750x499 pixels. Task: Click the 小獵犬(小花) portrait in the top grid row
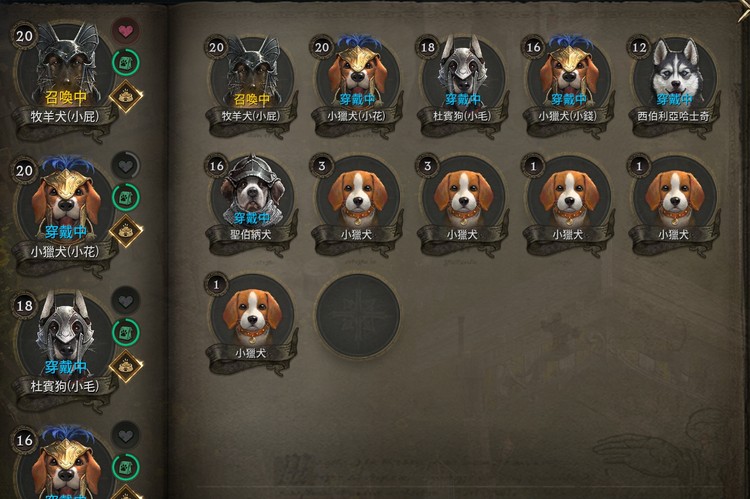coord(357,84)
